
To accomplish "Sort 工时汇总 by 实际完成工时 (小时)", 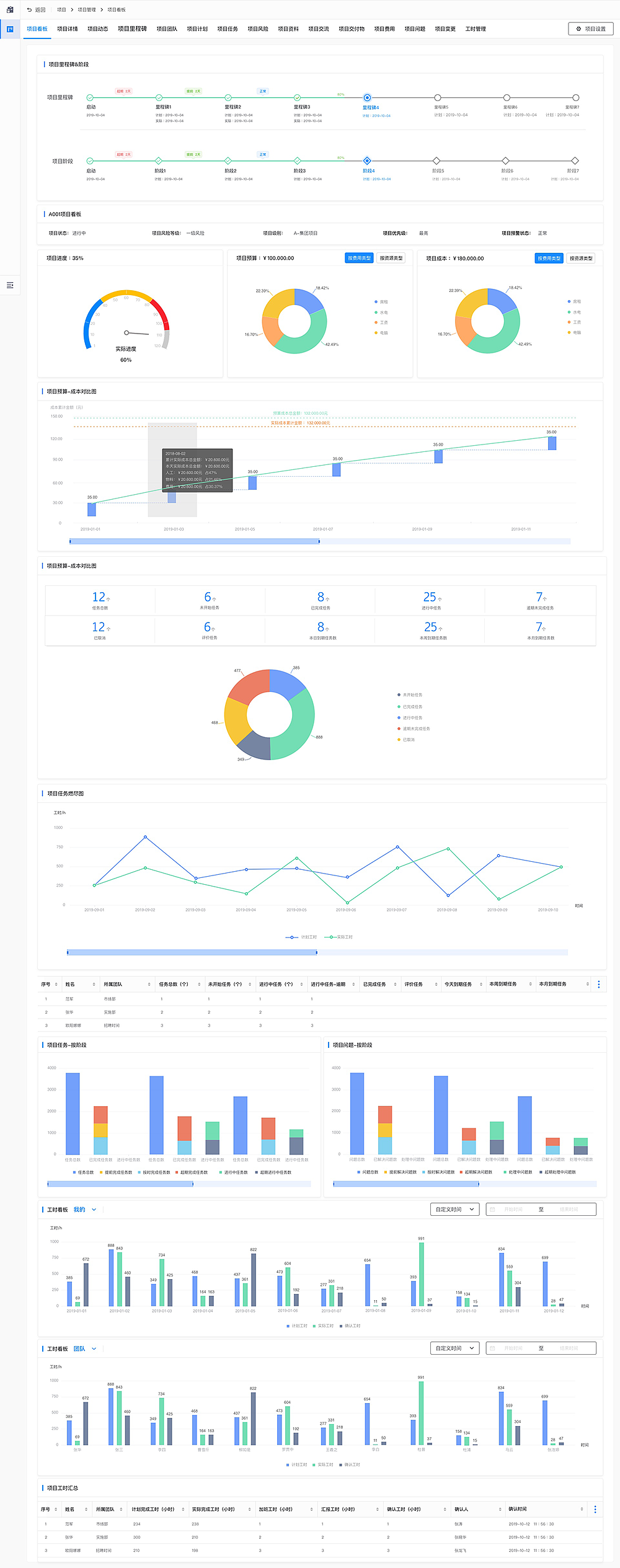I will 249,1510.
